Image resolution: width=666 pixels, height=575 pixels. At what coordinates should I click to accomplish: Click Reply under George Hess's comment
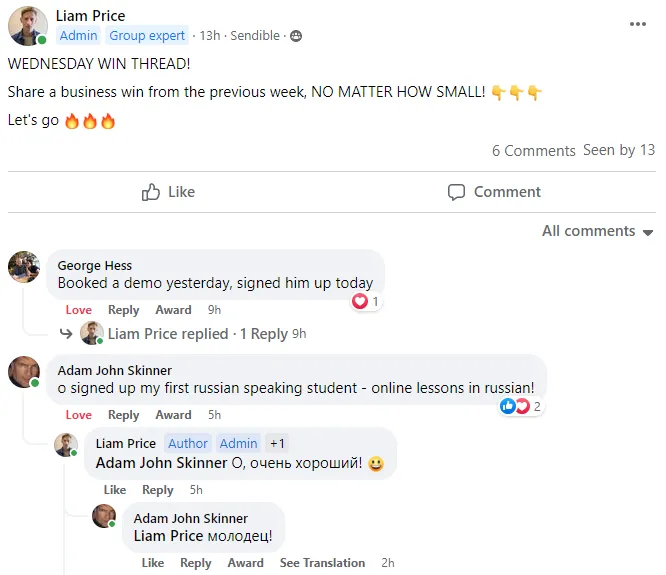click(x=124, y=310)
